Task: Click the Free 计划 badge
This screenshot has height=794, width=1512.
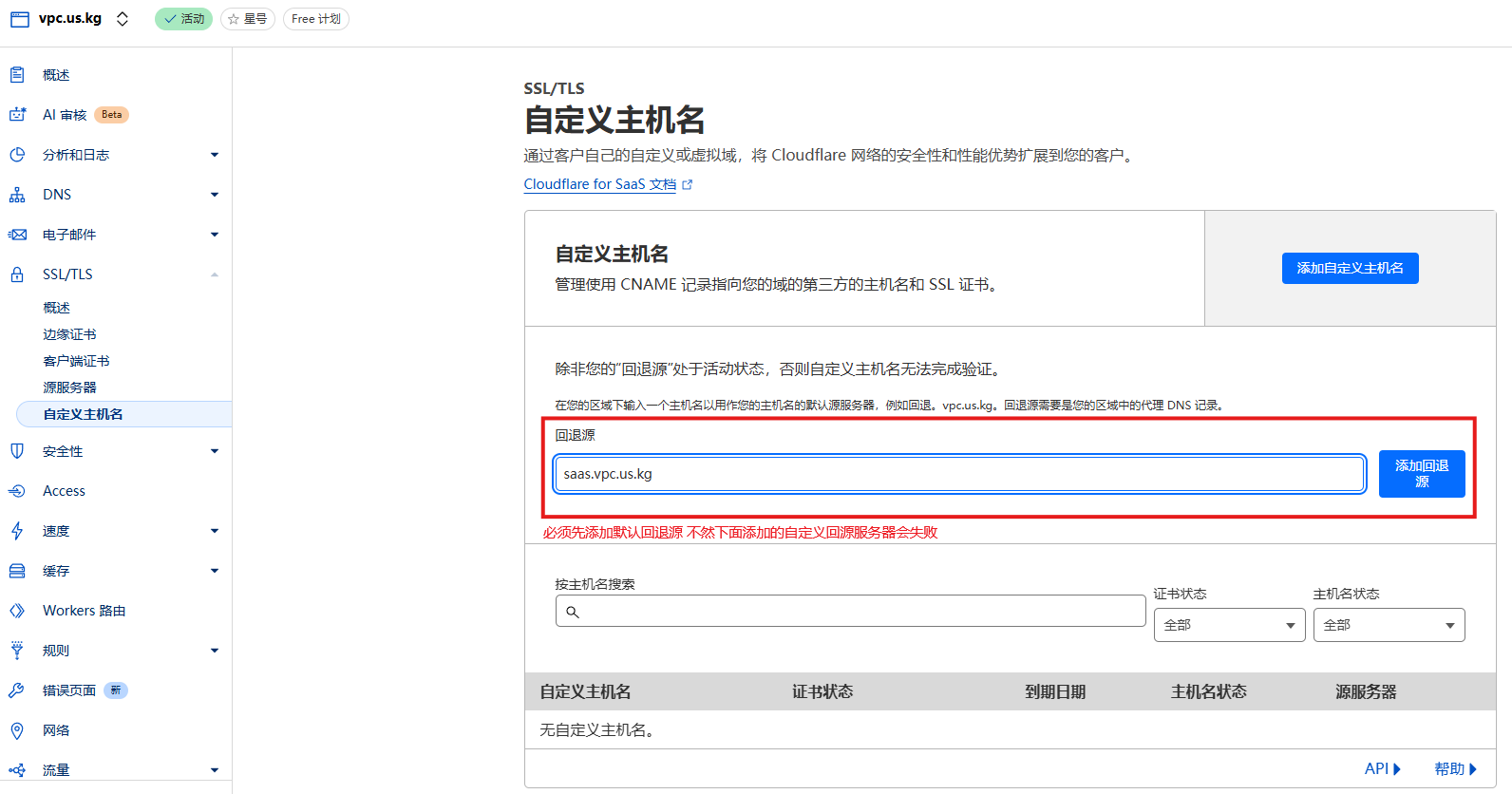Action: tap(316, 19)
